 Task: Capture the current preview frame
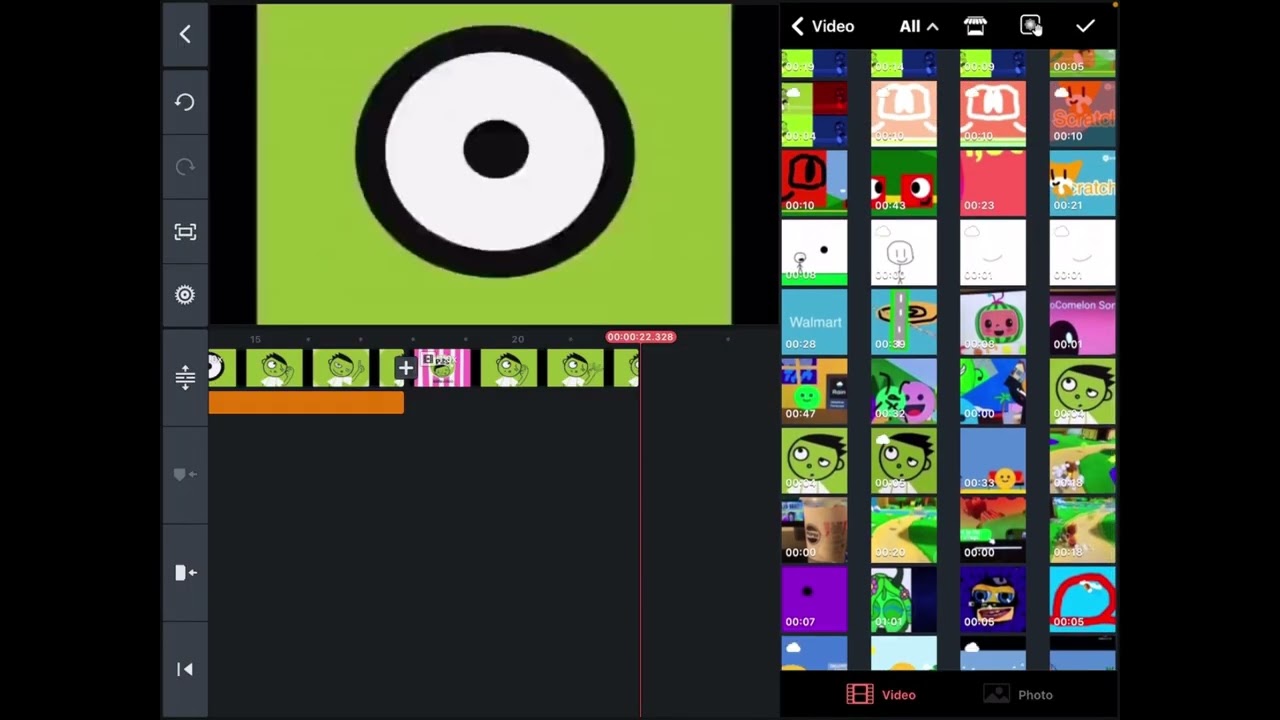(x=185, y=232)
